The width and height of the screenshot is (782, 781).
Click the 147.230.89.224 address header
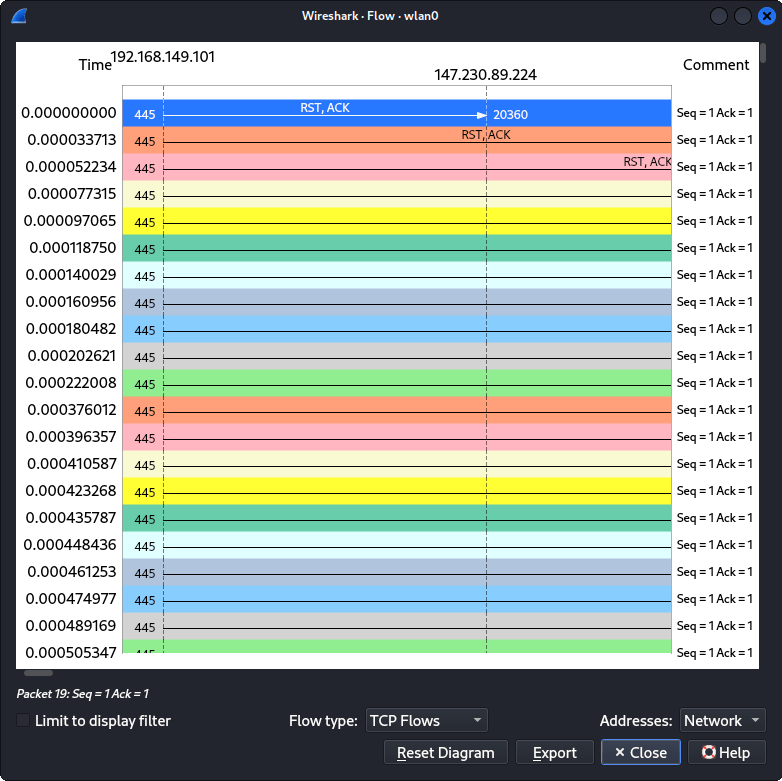485,75
